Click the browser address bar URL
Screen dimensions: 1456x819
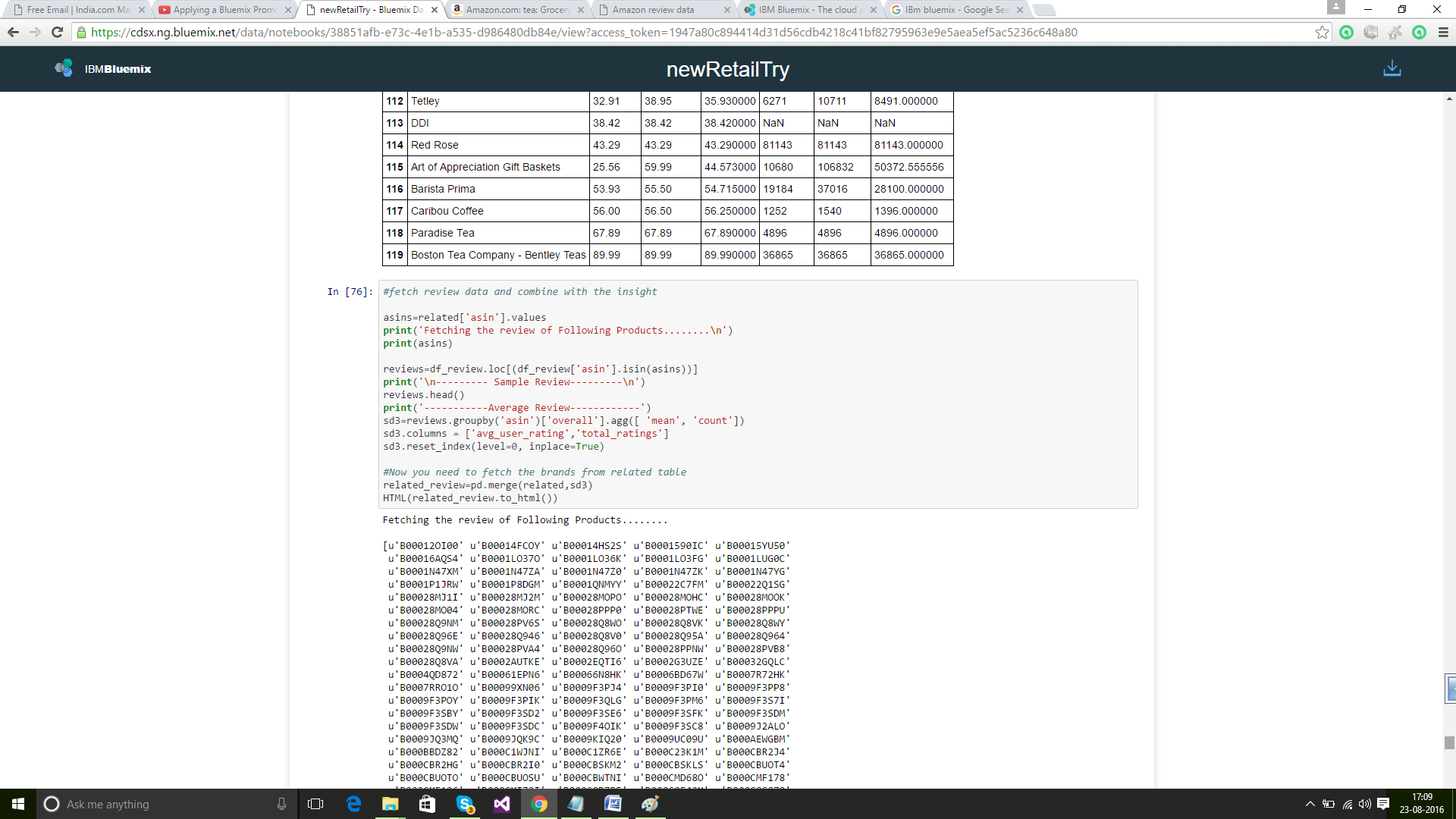tap(584, 32)
